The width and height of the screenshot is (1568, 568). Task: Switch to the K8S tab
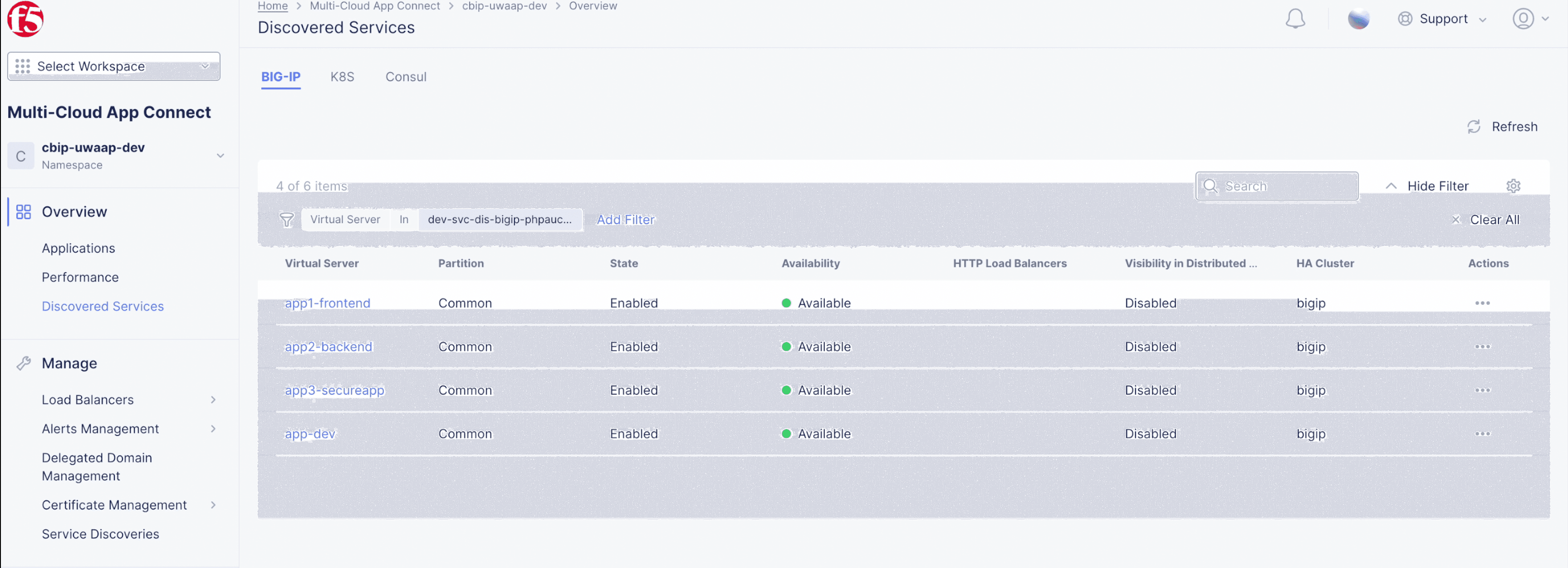[342, 77]
